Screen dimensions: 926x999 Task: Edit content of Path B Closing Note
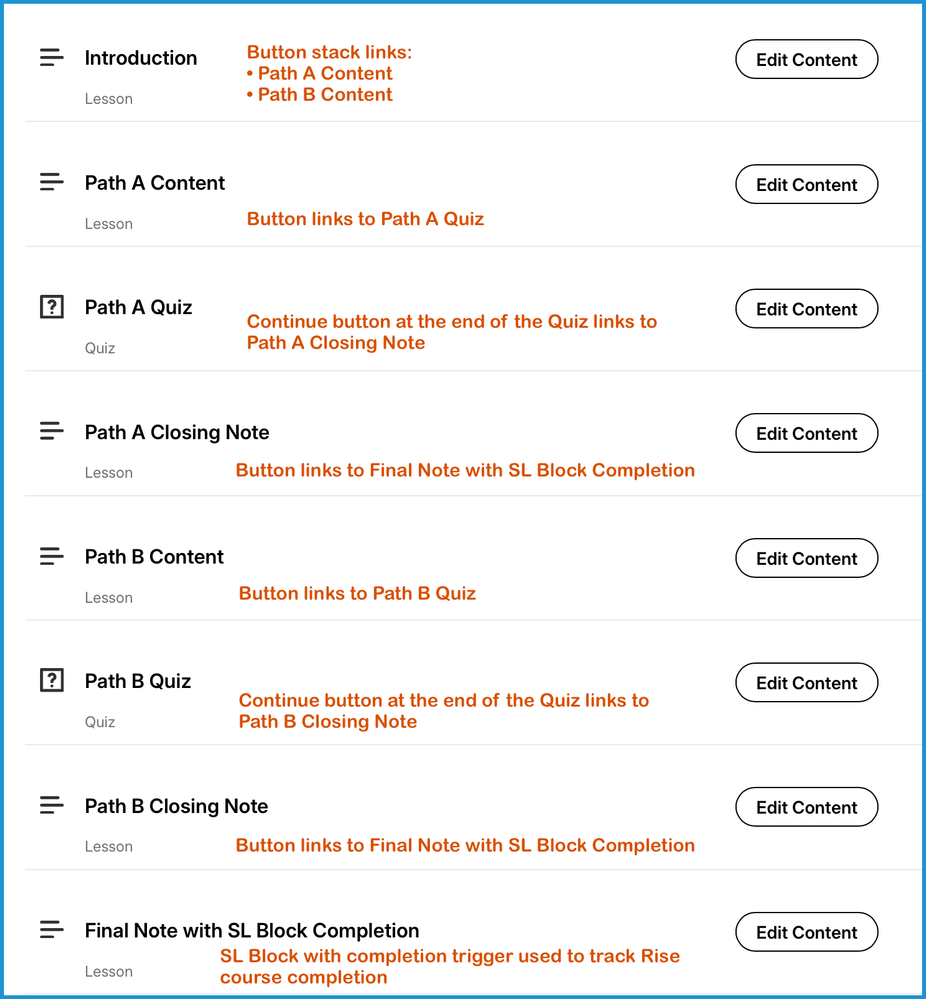pos(806,808)
